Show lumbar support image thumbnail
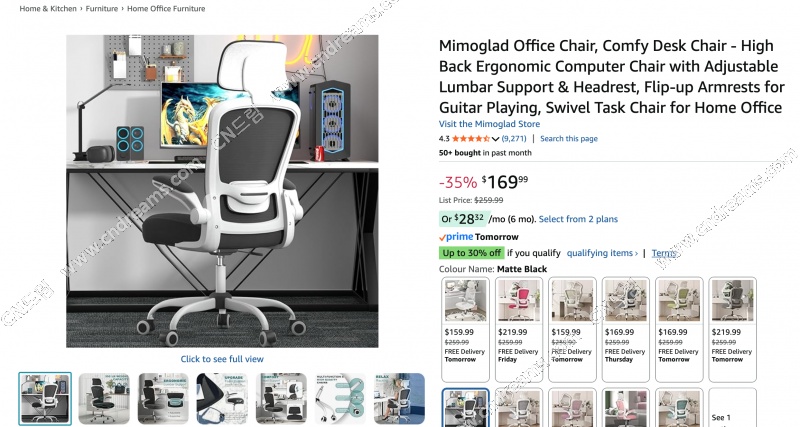This screenshot has height=427, width=800. click(163, 398)
